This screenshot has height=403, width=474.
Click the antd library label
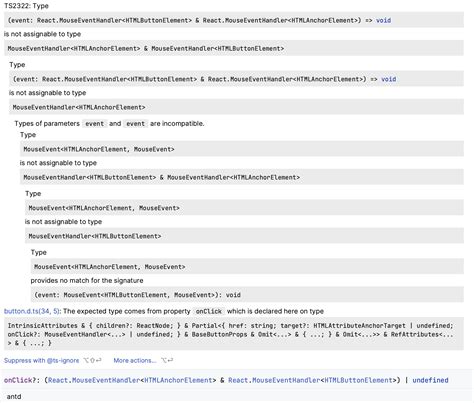click(x=14, y=397)
